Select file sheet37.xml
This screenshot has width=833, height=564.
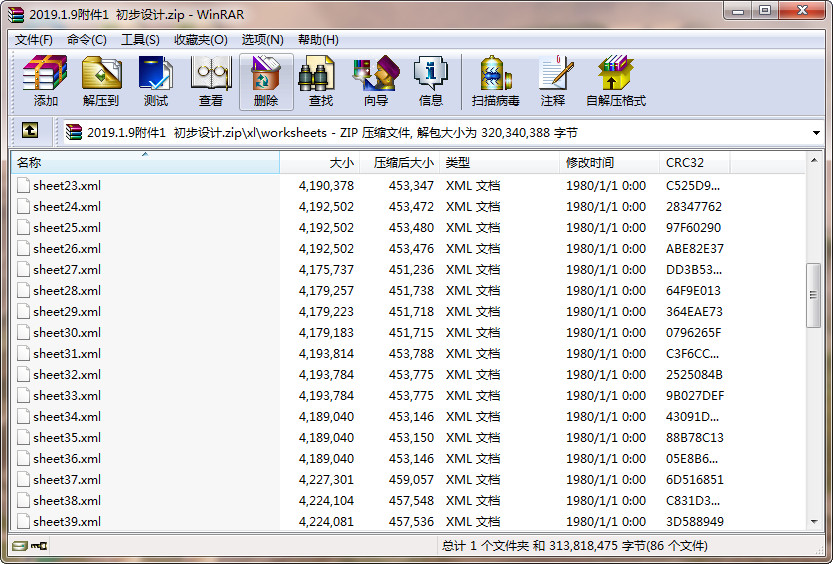[67, 480]
